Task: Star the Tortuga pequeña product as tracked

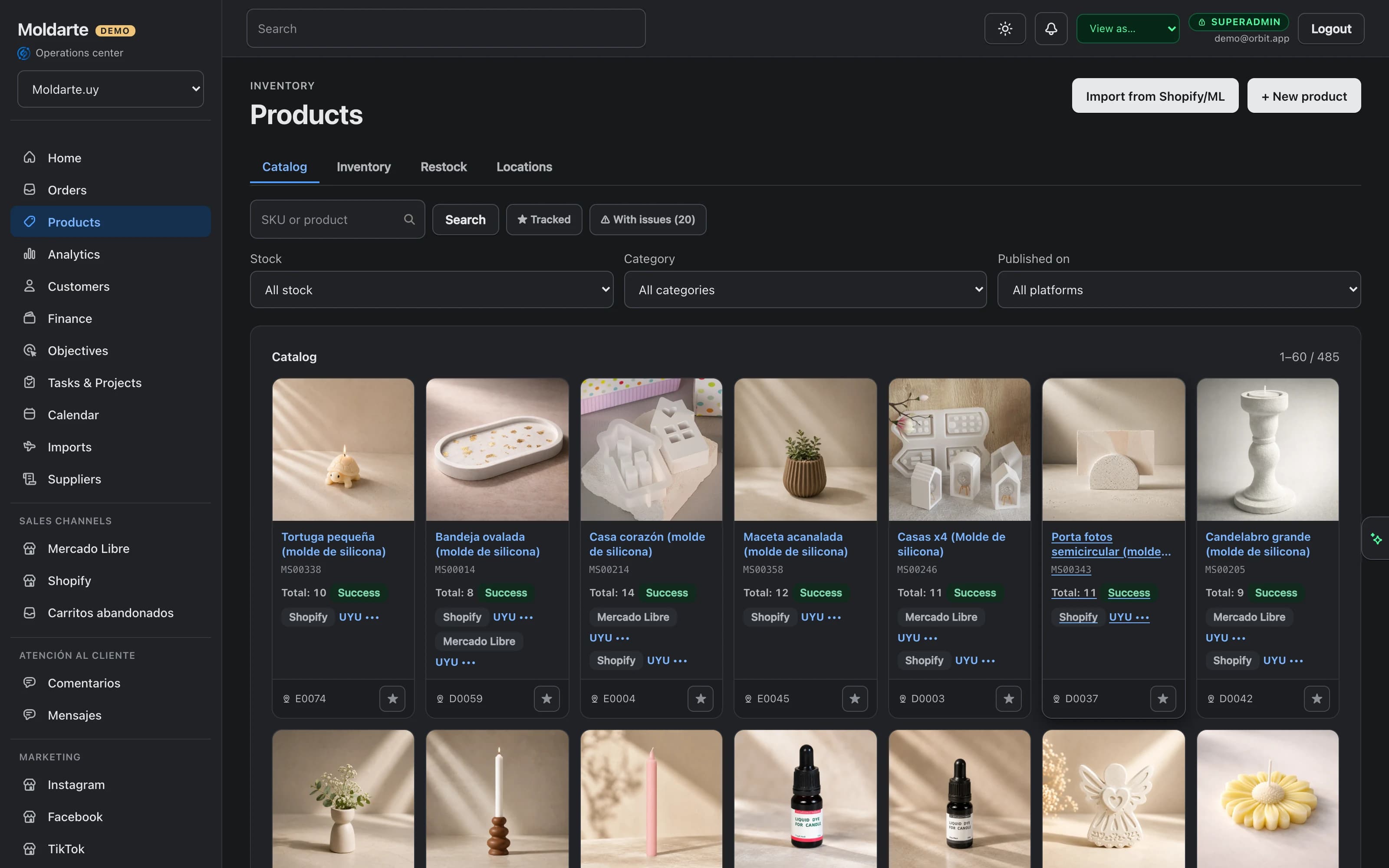Action: [392, 699]
